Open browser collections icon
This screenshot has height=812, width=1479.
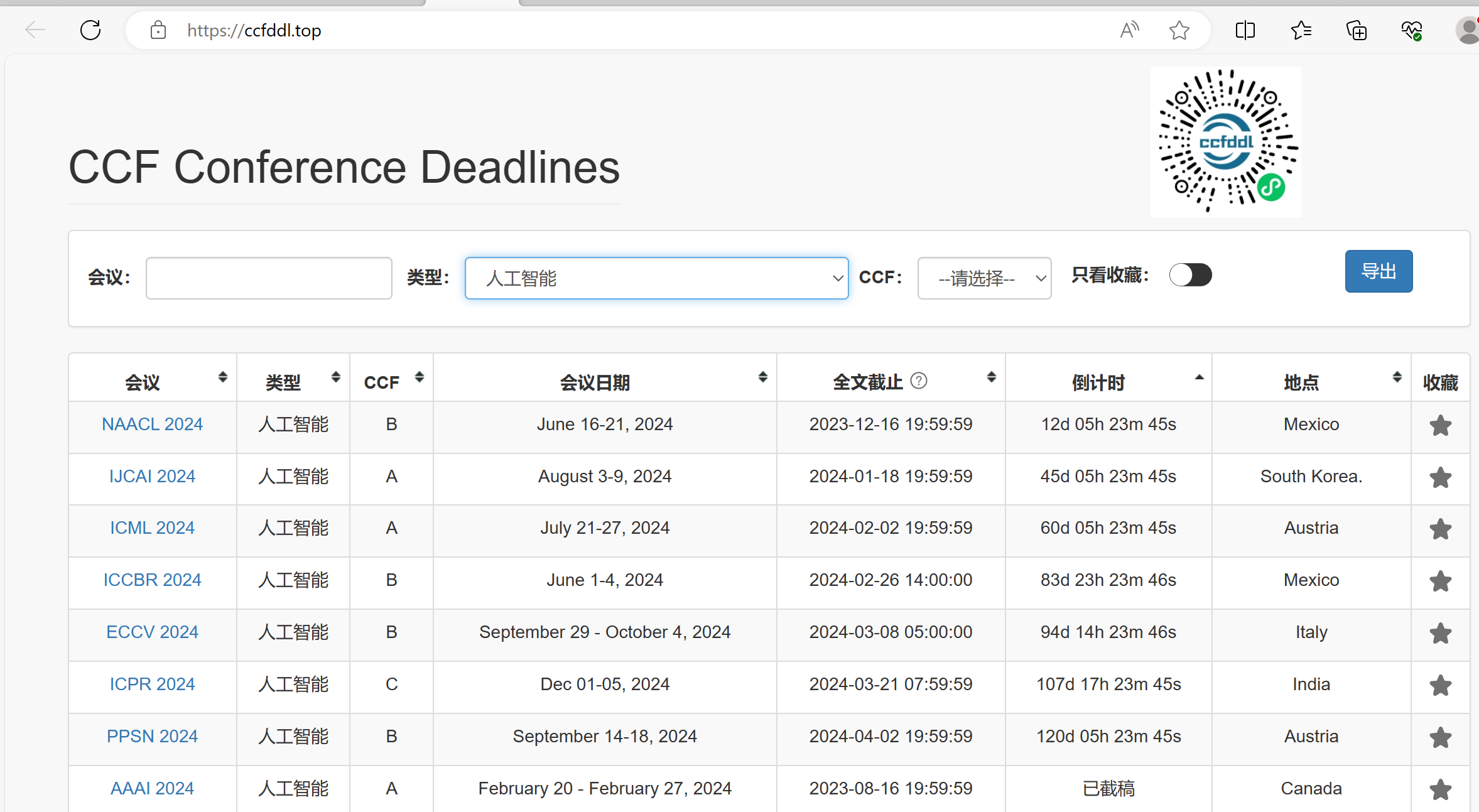pos(1356,30)
